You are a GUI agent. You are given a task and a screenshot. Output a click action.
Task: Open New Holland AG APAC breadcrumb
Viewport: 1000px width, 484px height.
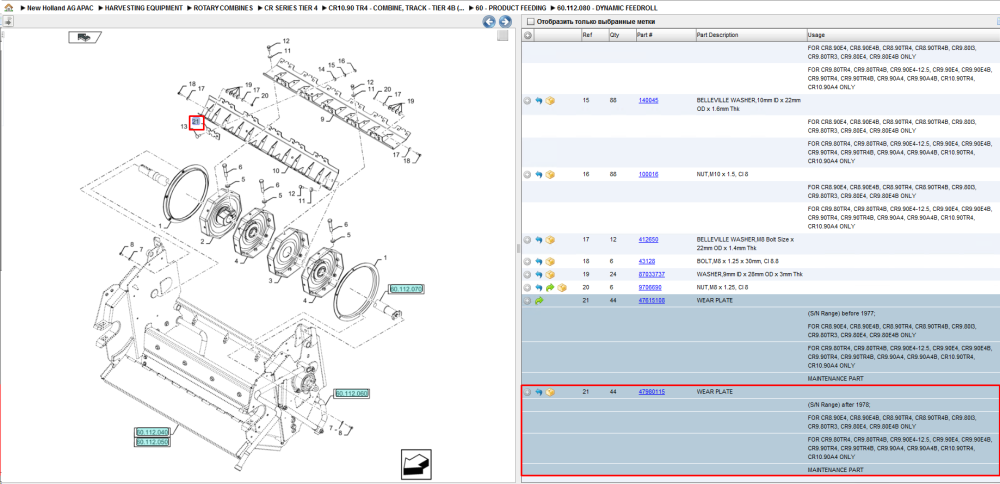(x=61, y=8)
